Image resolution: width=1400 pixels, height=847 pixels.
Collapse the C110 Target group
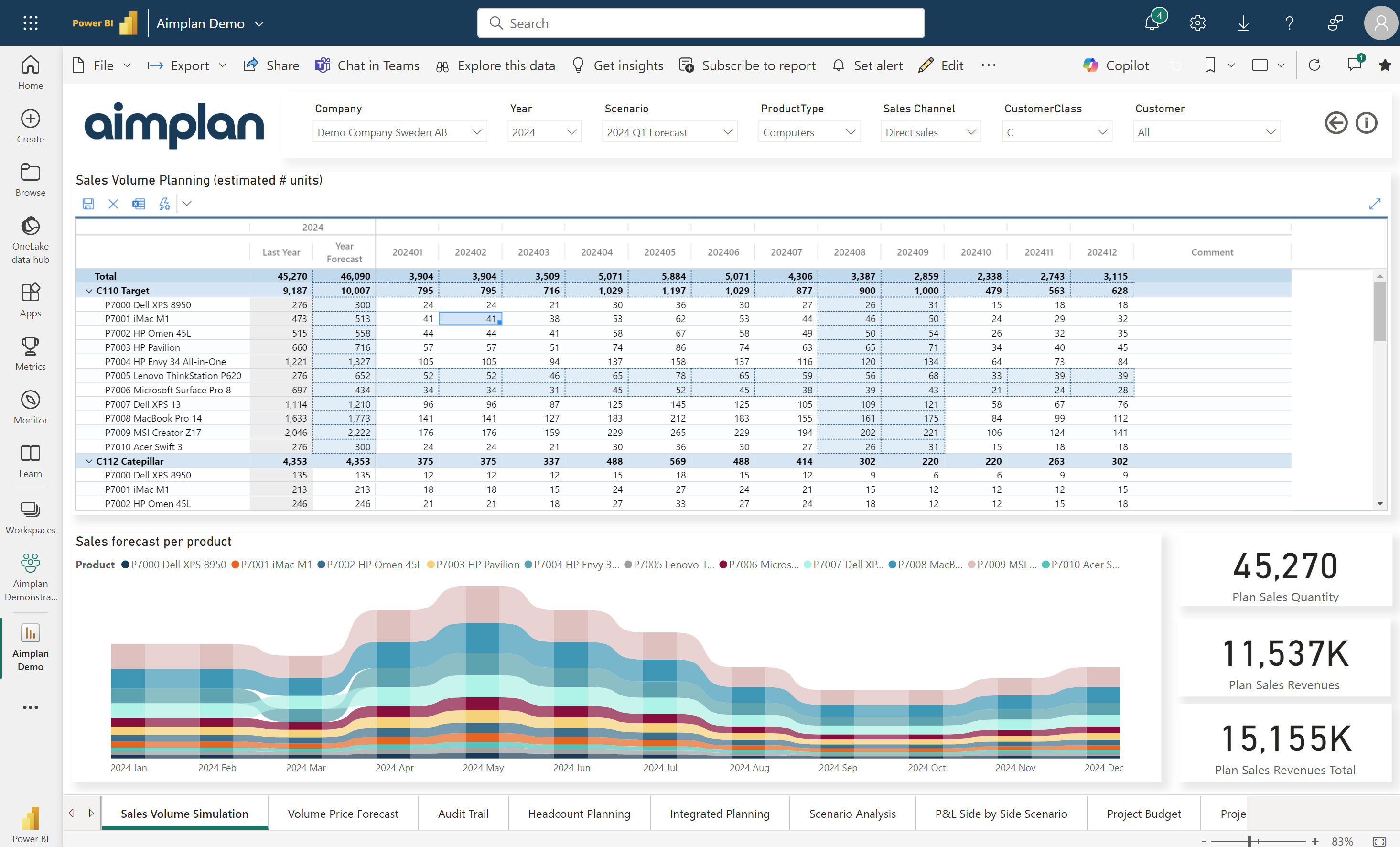(89, 291)
